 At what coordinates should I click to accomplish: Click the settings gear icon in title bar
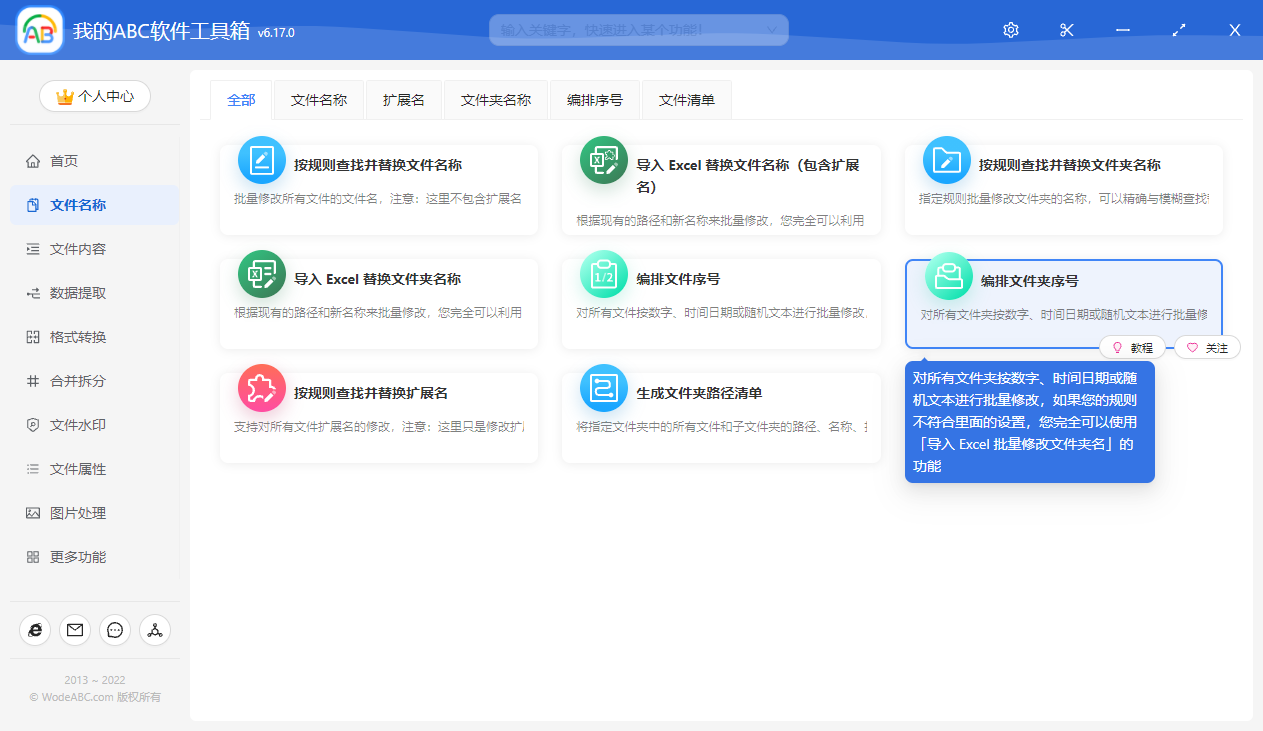click(1010, 30)
